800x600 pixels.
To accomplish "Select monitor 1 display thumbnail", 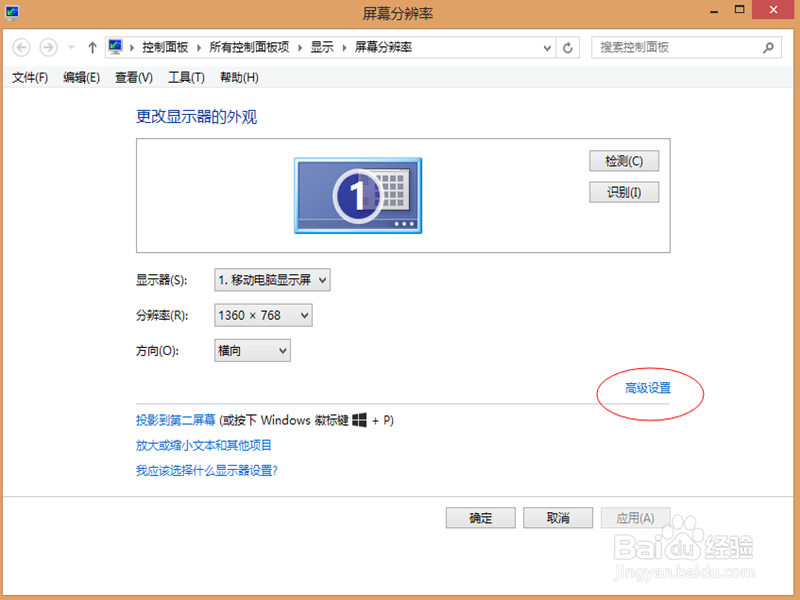I will (x=358, y=195).
